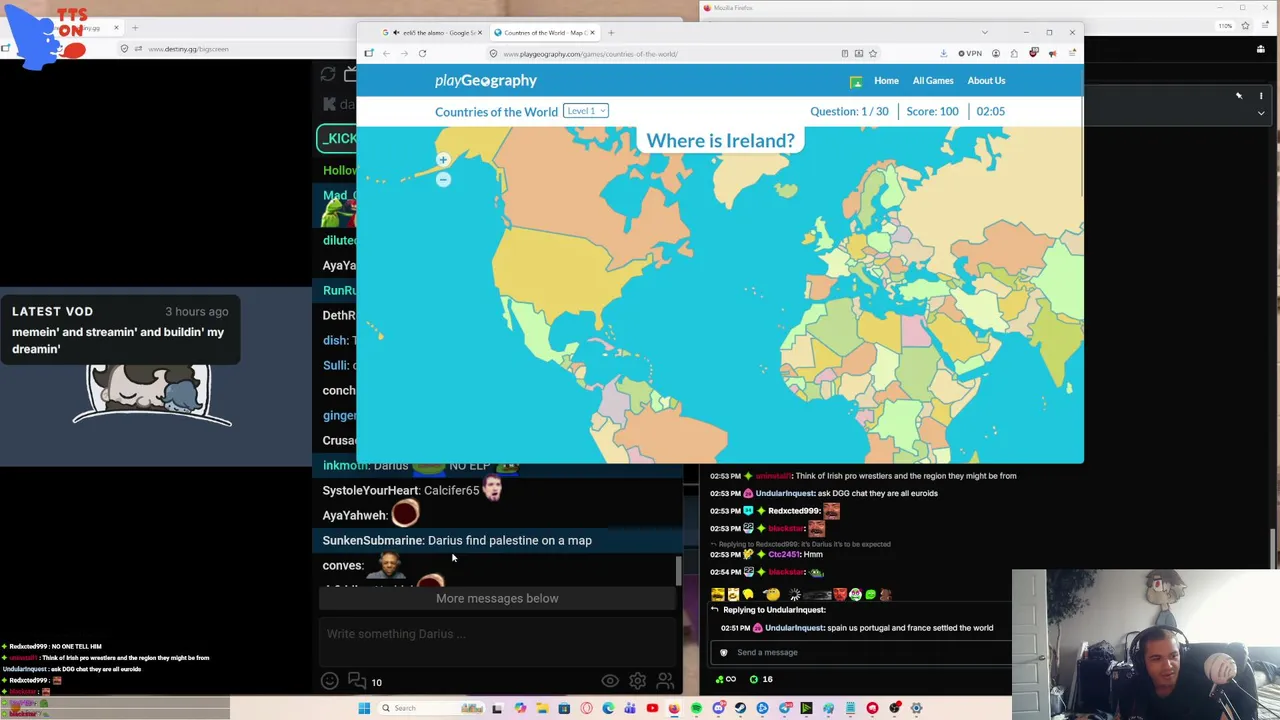Open destiny.gg chat settings gear
The image size is (1280, 720).
point(637,682)
